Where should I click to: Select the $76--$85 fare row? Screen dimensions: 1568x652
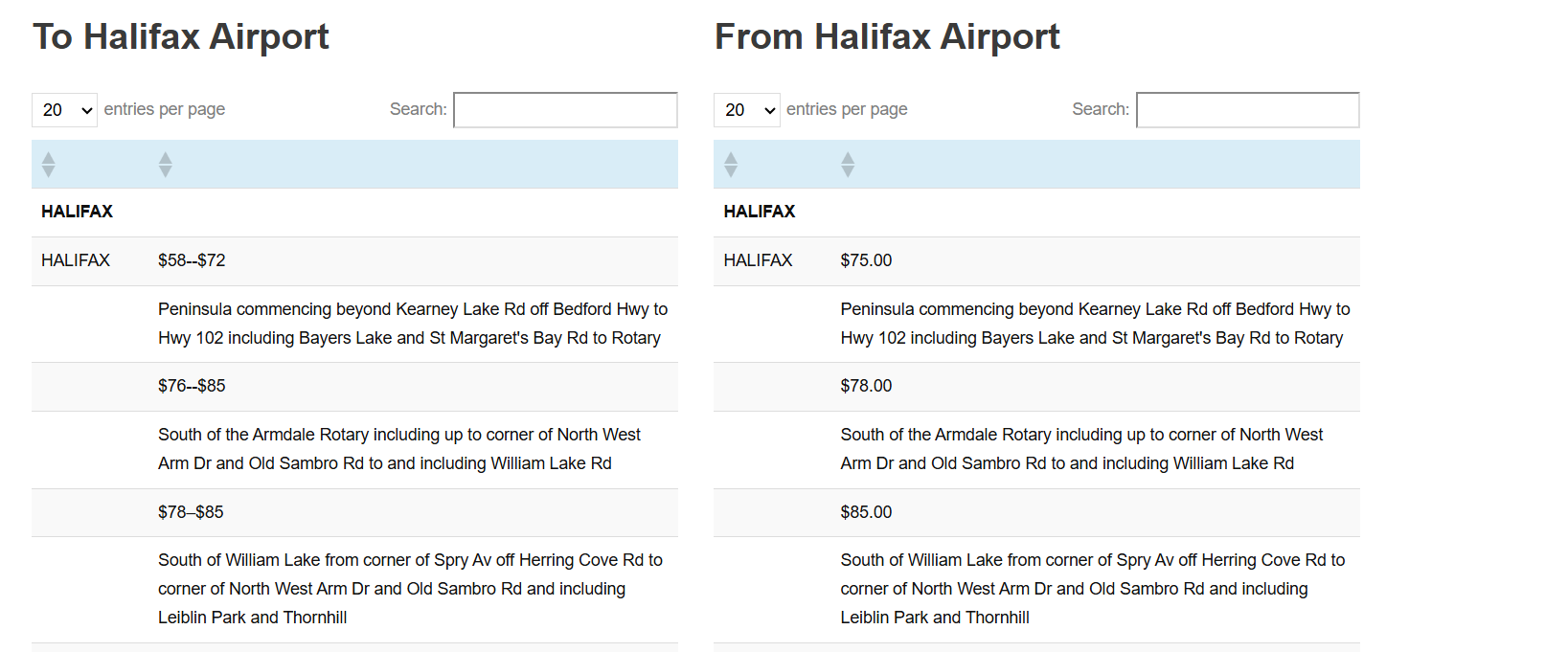click(x=192, y=386)
